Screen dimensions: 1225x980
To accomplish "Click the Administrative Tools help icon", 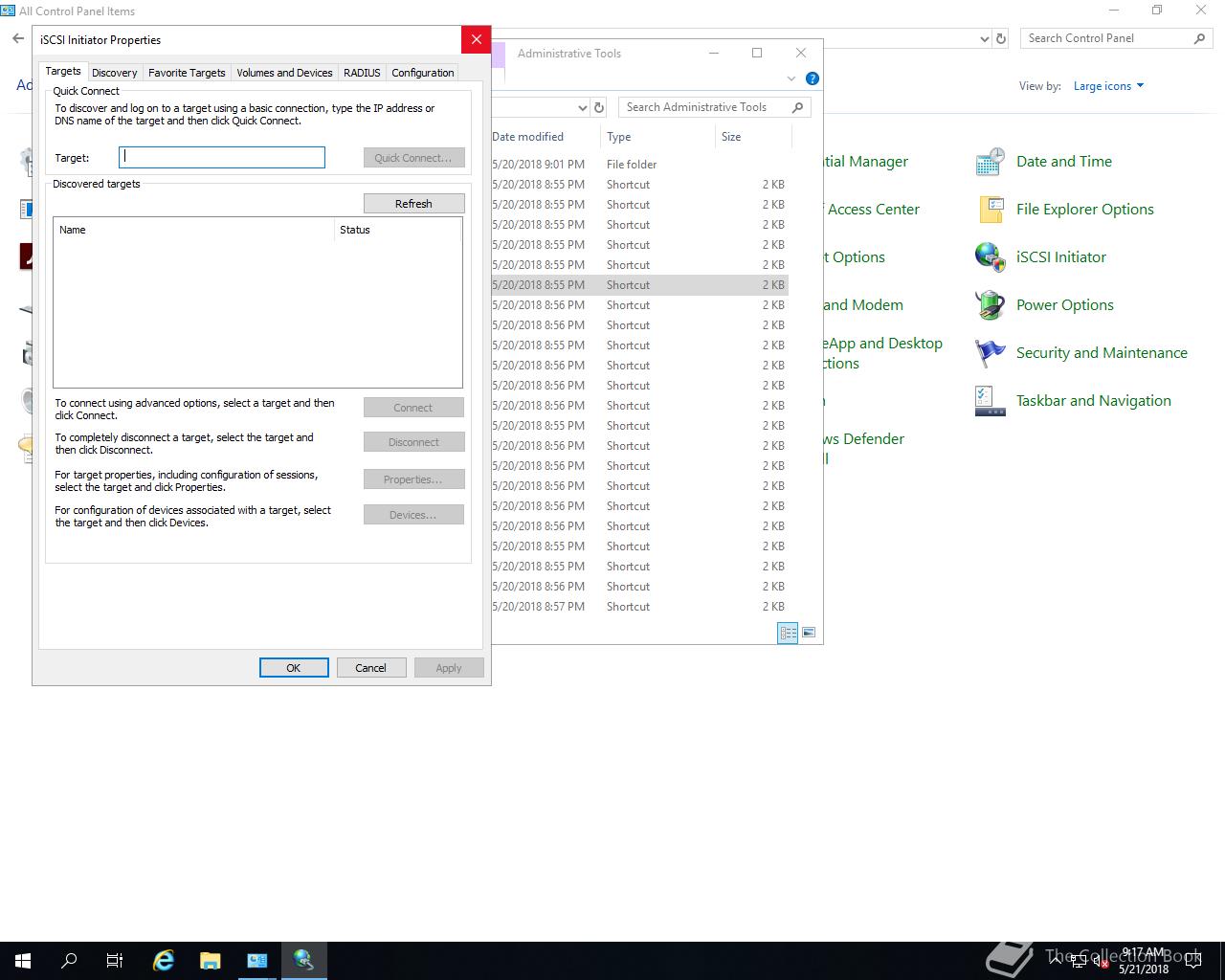I will click(x=813, y=78).
